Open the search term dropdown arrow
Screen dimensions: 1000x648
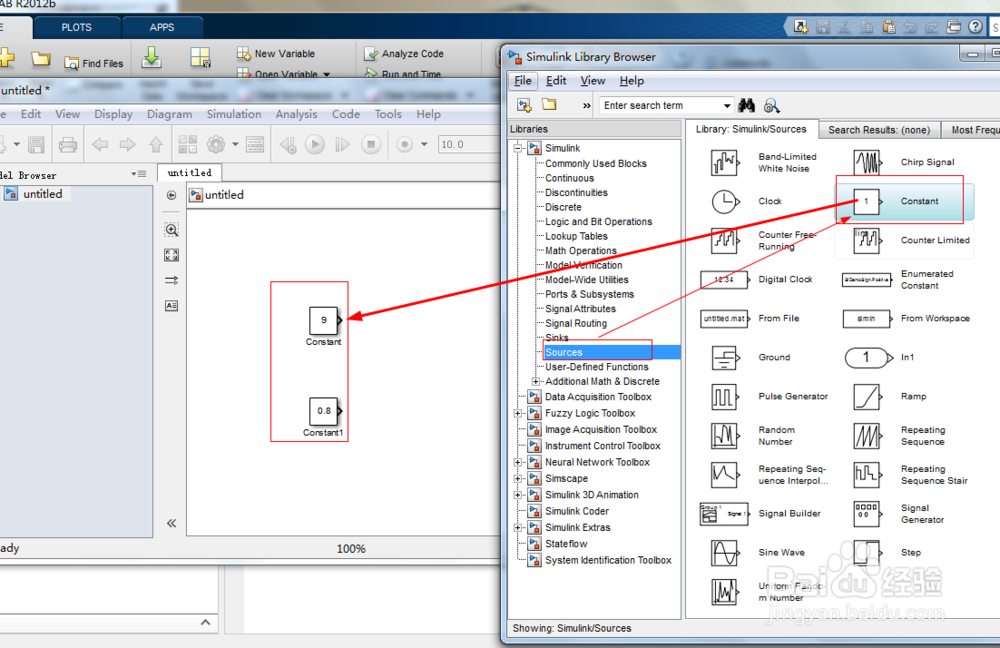(x=726, y=106)
